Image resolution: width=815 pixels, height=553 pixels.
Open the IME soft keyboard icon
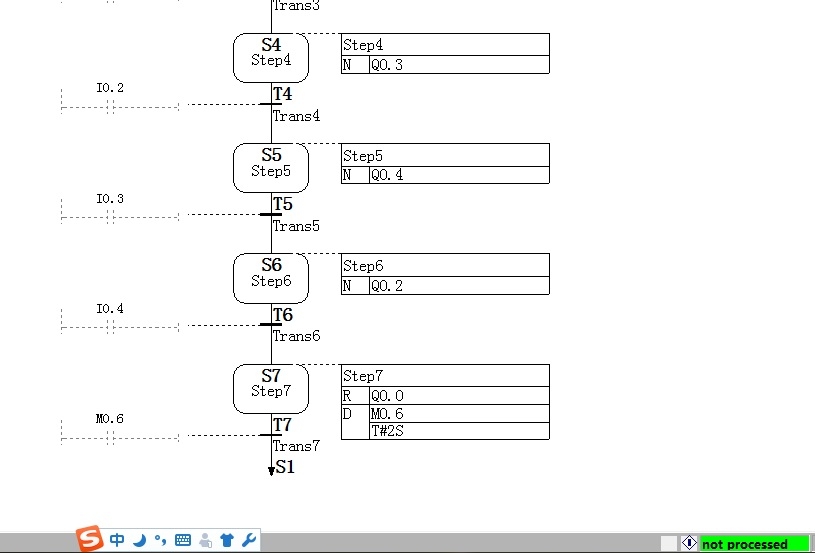pyautogui.click(x=183, y=541)
